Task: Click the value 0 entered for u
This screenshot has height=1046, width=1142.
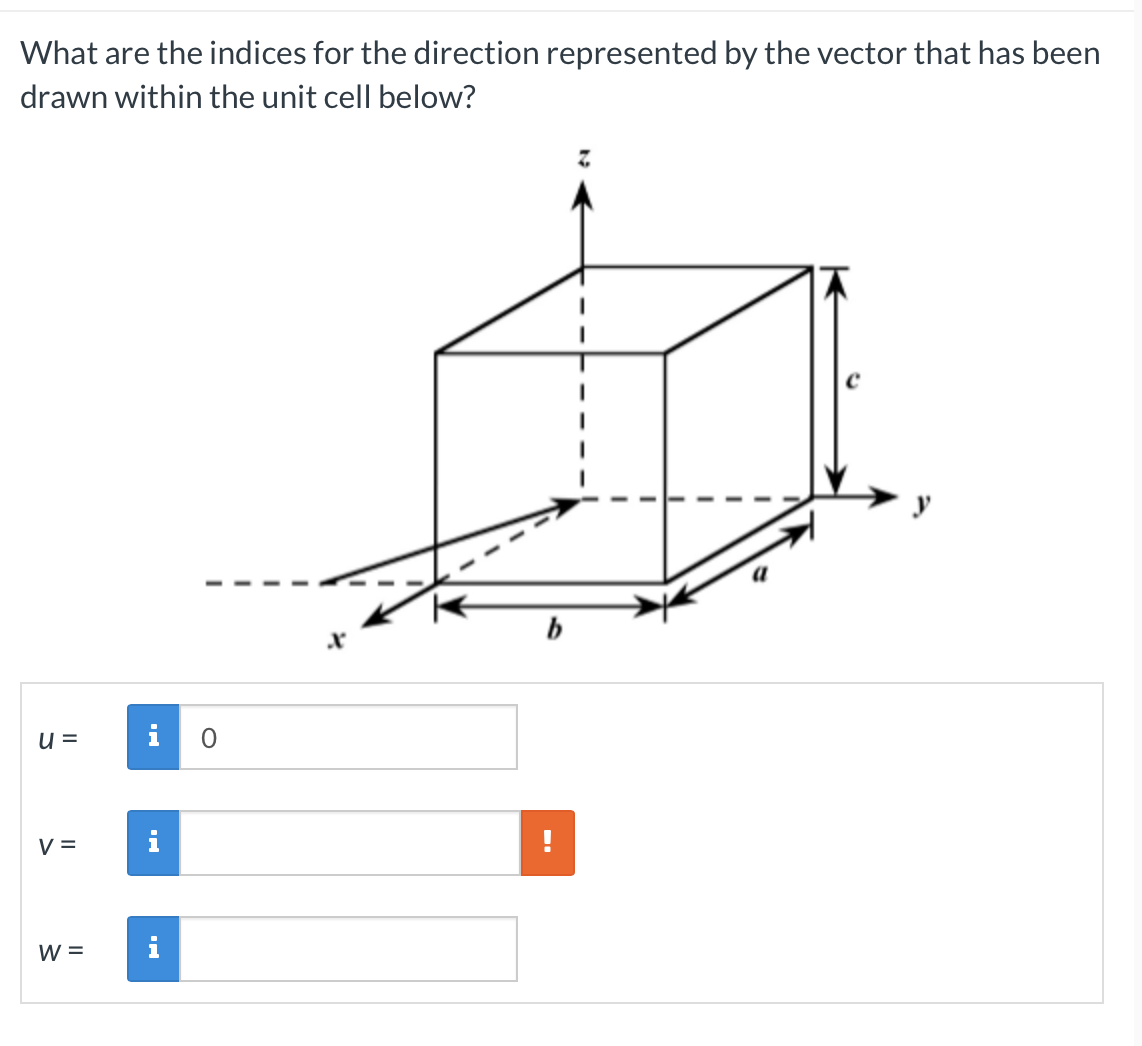Action: coord(207,737)
